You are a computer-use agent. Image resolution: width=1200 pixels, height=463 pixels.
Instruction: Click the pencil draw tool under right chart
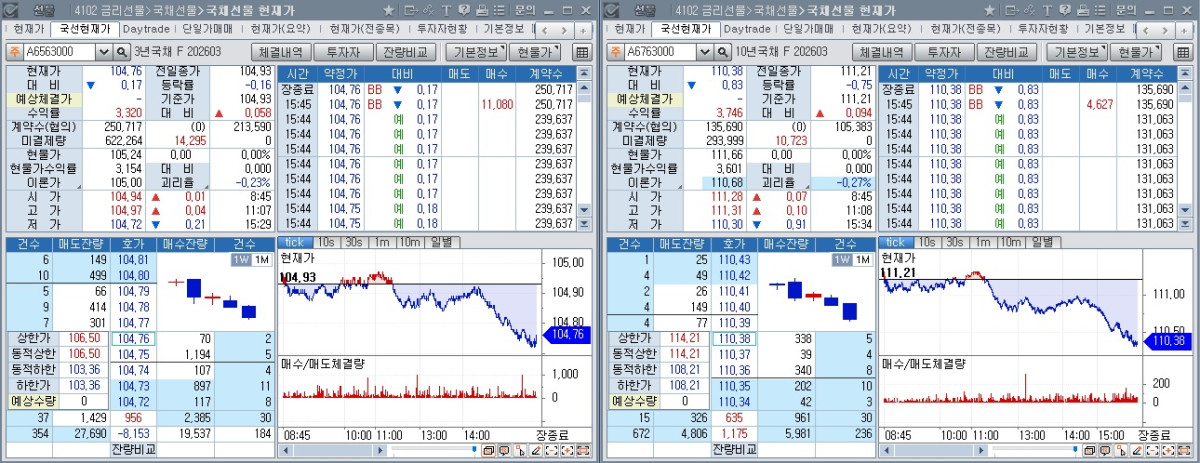[1137, 451]
